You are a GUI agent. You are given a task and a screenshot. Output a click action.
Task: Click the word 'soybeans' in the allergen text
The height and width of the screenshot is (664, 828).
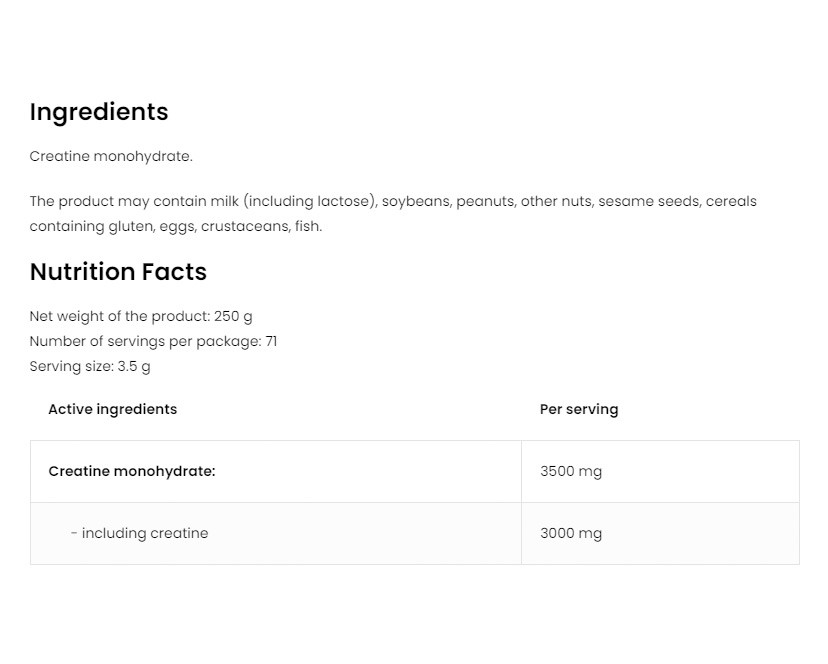tap(415, 201)
